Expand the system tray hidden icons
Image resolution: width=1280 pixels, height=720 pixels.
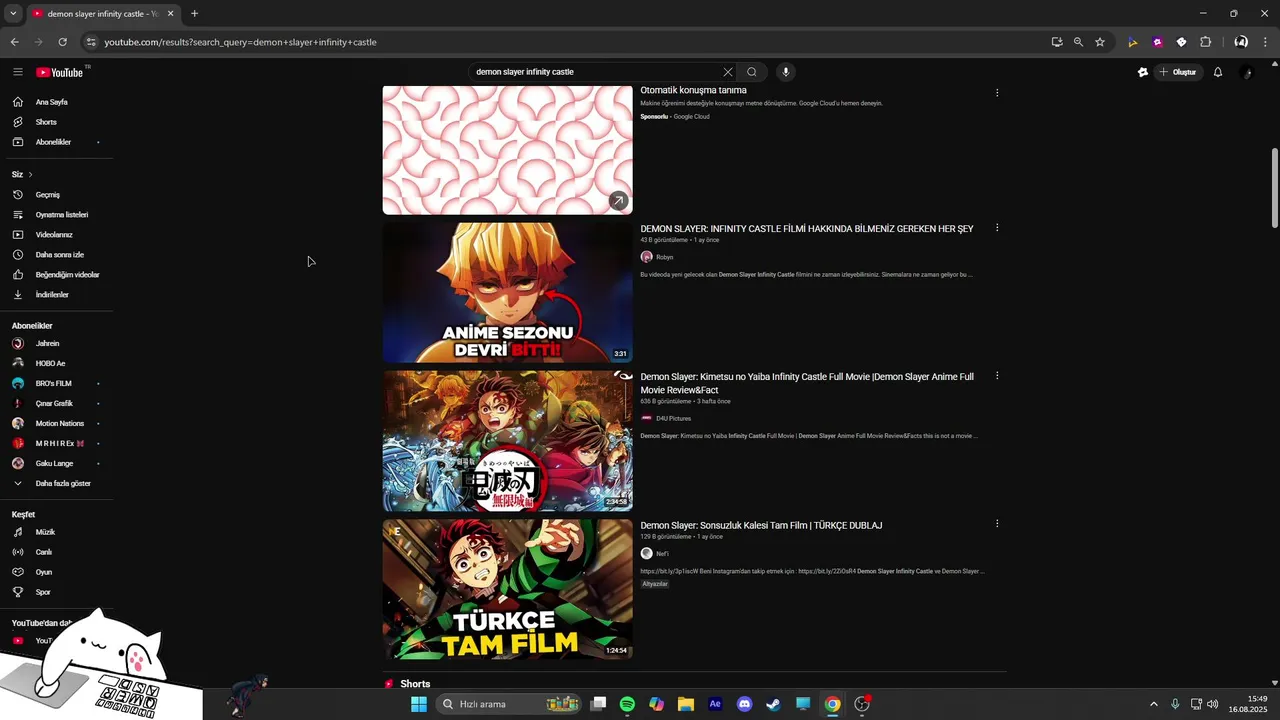(1153, 704)
